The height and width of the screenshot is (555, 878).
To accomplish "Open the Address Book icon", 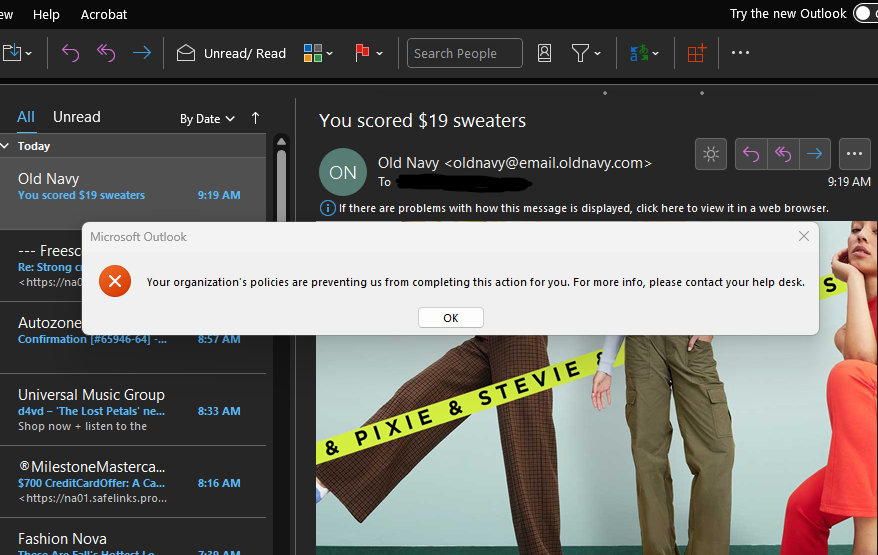I will tap(544, 53).
